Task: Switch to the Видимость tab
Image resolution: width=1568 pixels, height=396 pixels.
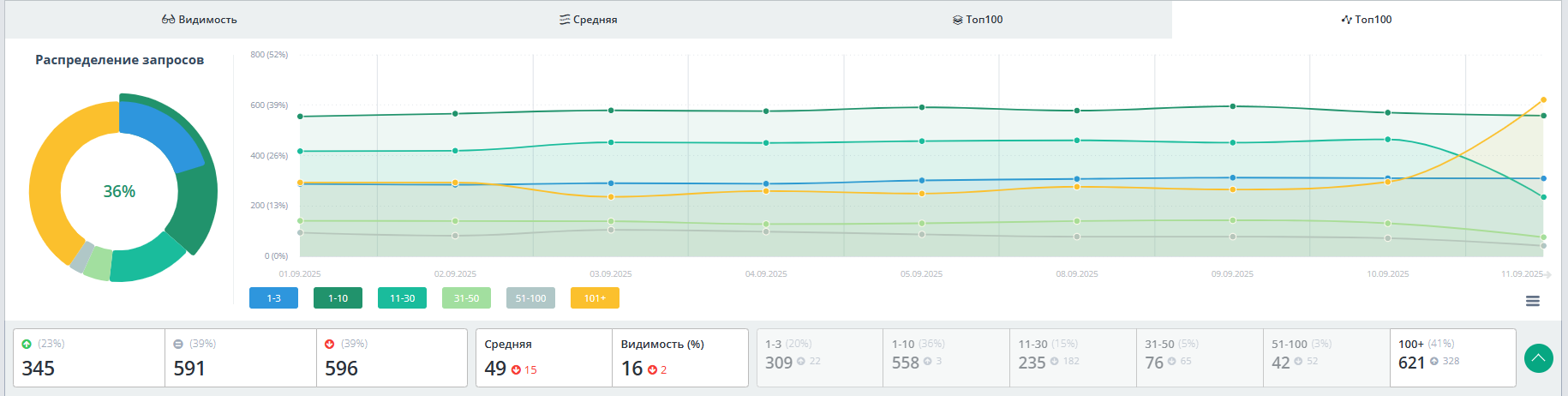Action: pos(200,20)
